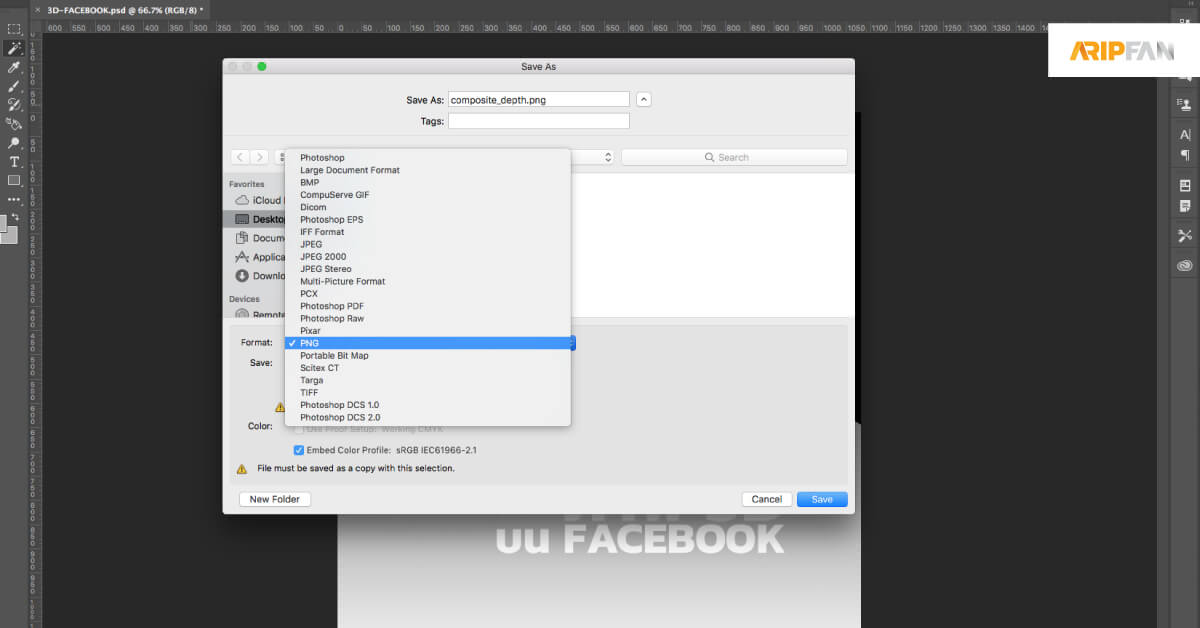Open Remote Disc under Devices
The image size is (1200, 628).
tap(258, 314)
